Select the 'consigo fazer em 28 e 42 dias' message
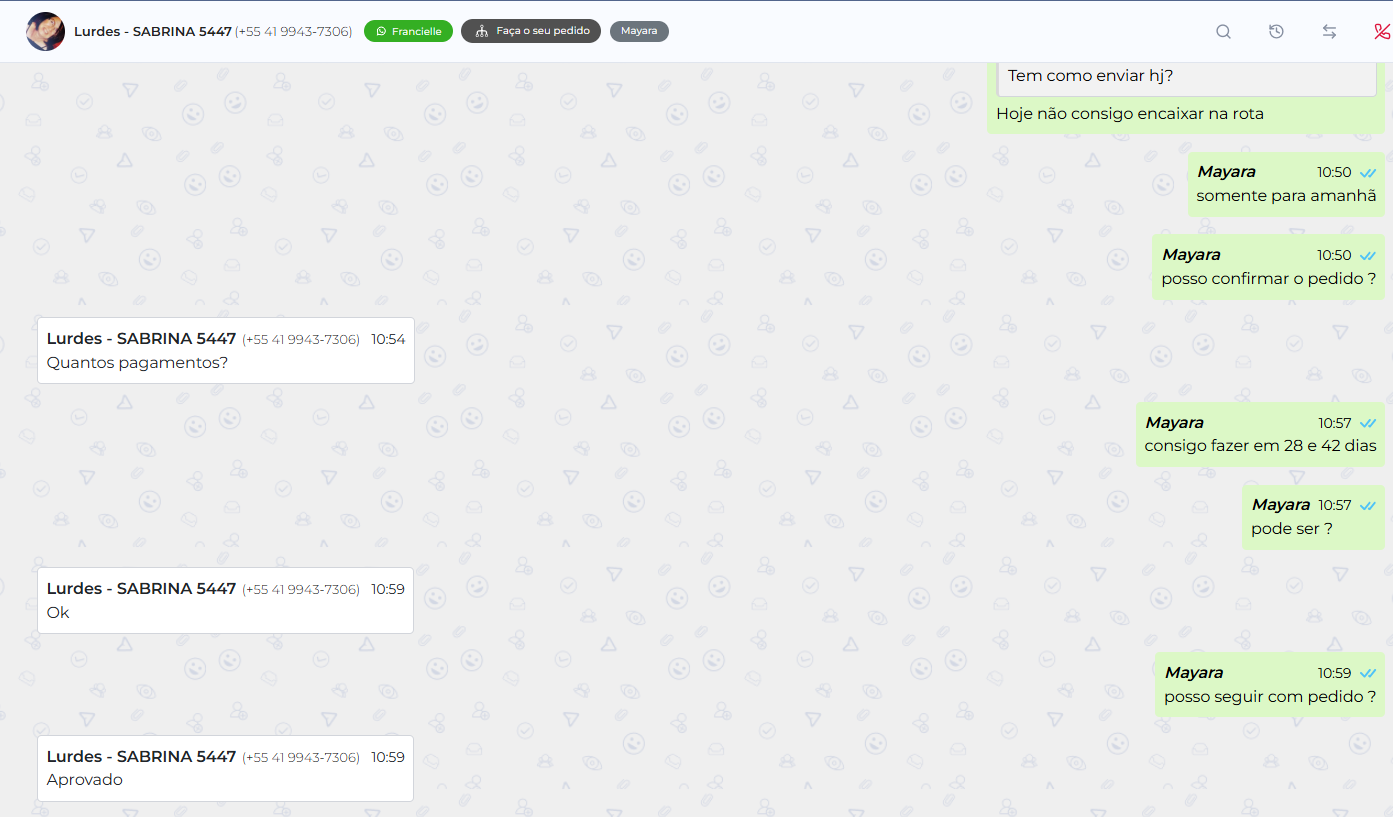 pos(1261,434)
